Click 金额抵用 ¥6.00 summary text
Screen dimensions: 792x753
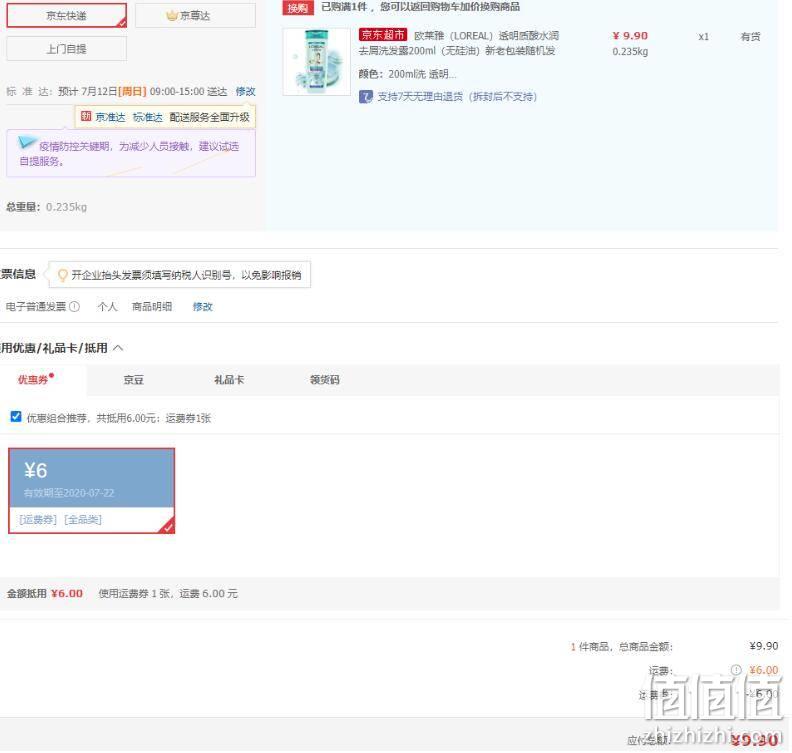point(44,593)
